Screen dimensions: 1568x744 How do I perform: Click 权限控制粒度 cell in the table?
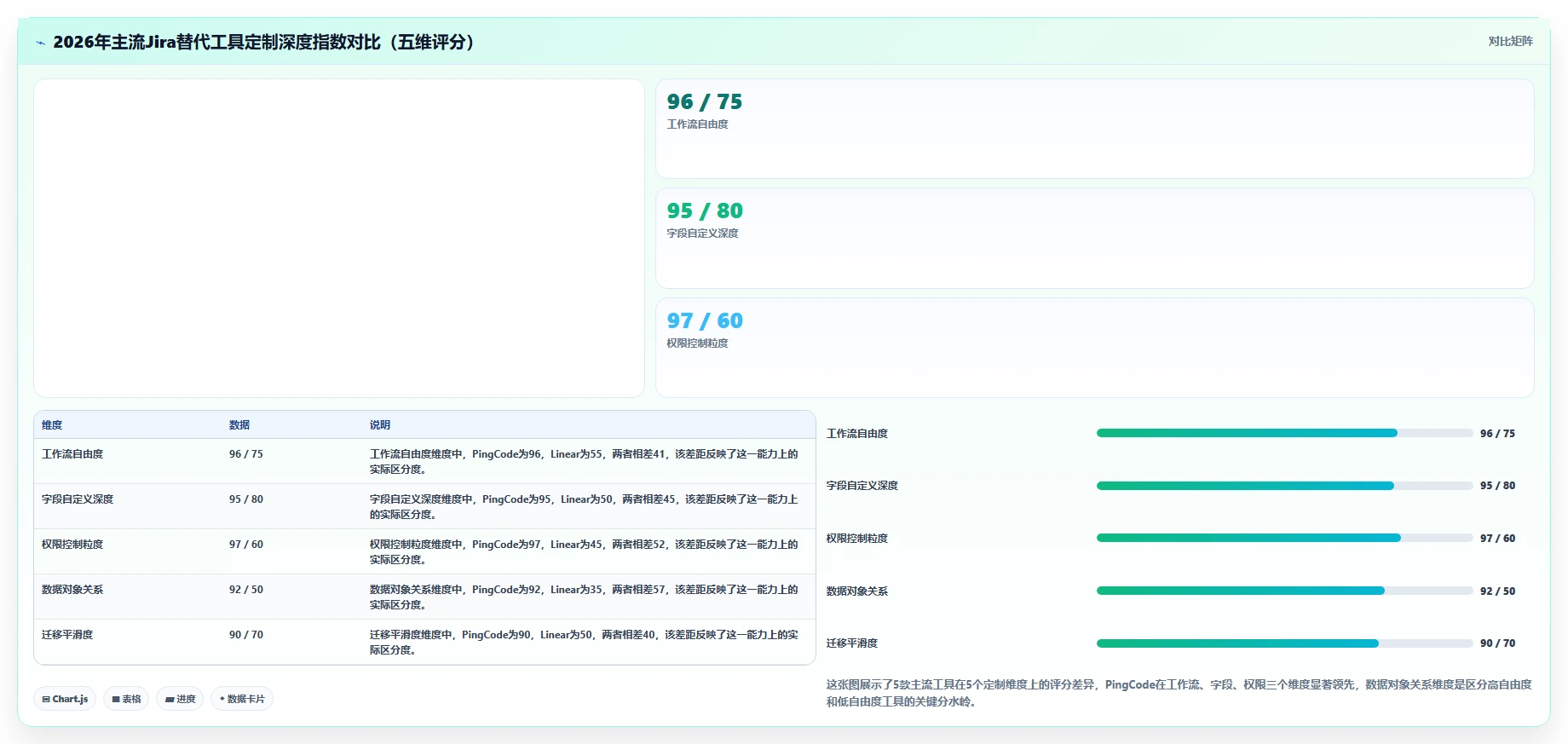click(72, 545)
